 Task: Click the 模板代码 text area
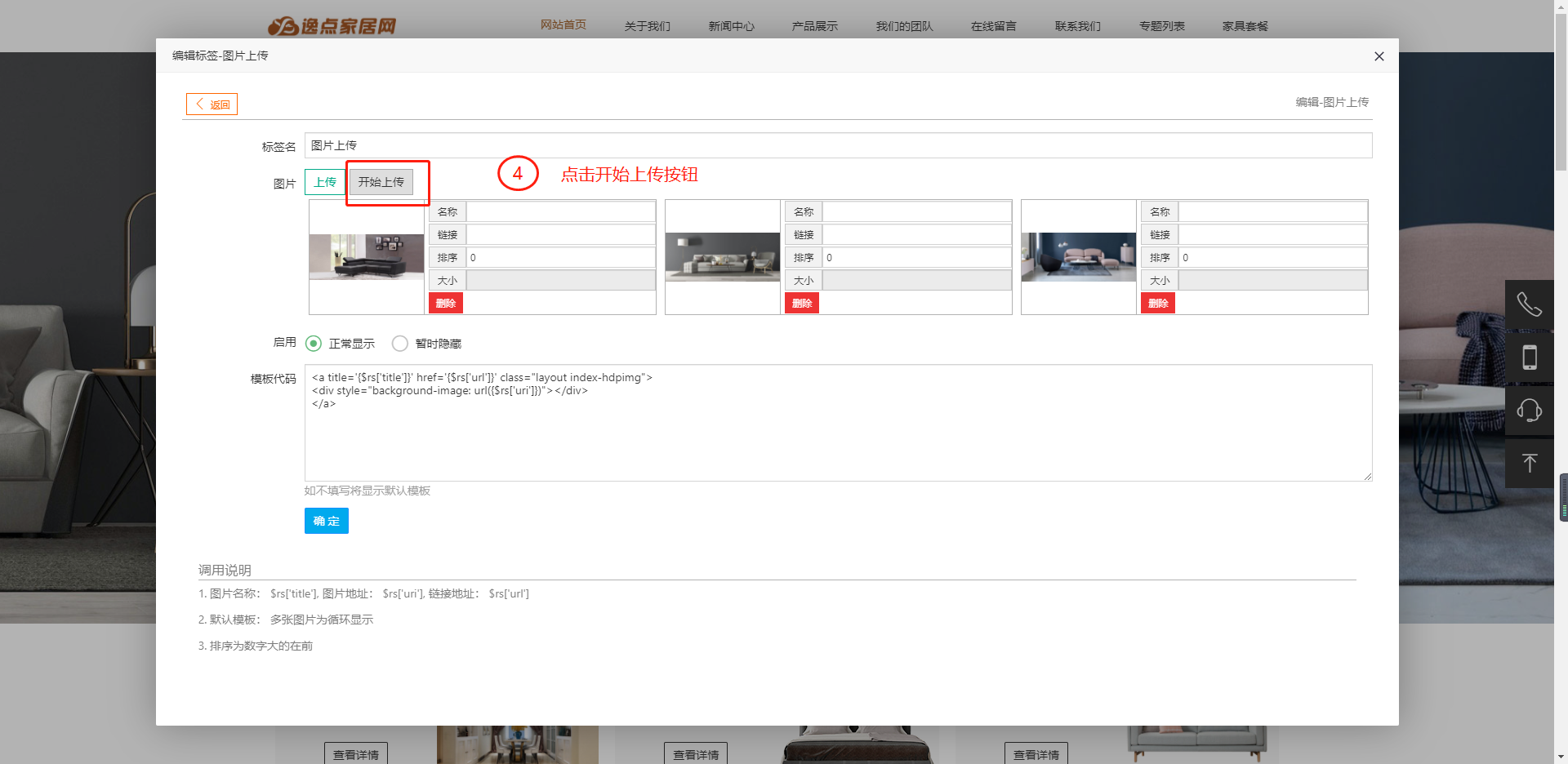838,423
